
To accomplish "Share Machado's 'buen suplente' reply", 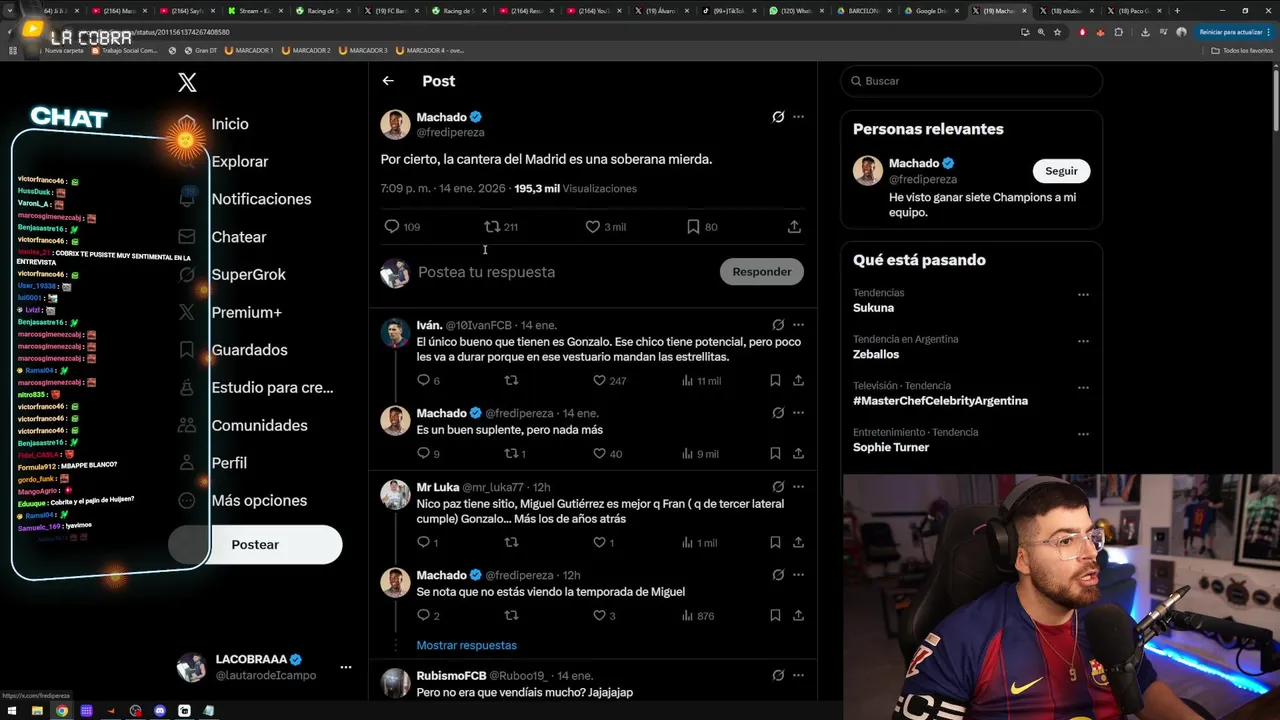I will (798, 453).
